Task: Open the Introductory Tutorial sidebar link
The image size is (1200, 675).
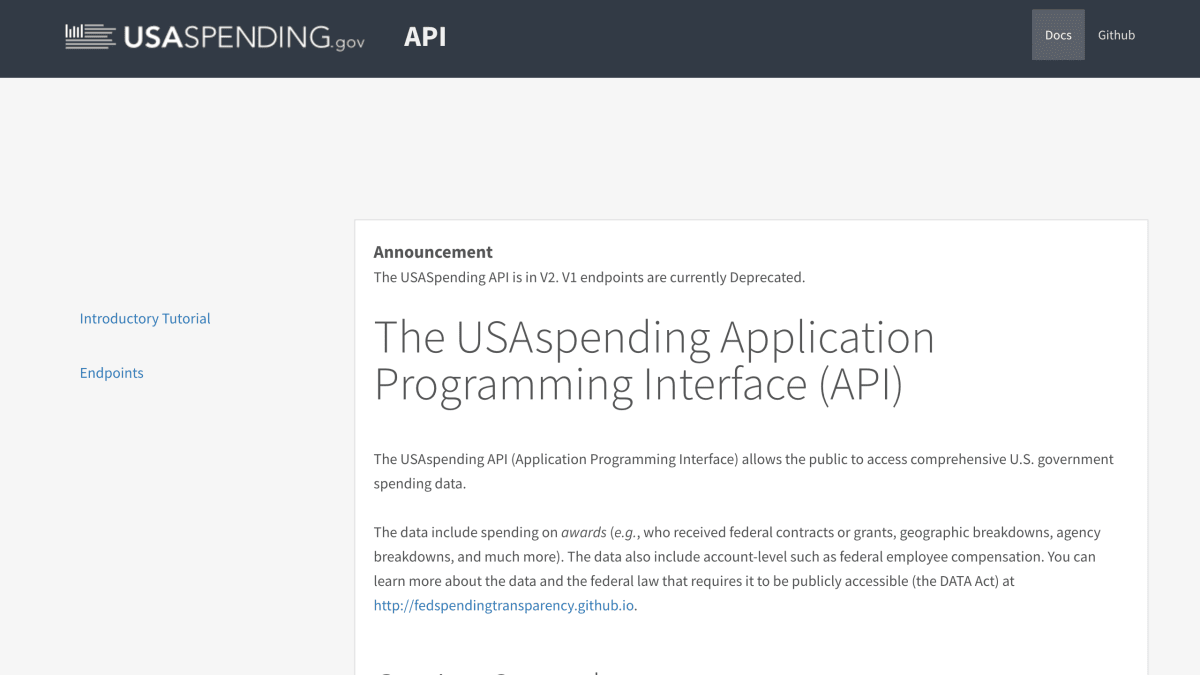Action: click(x=145, y=319)
